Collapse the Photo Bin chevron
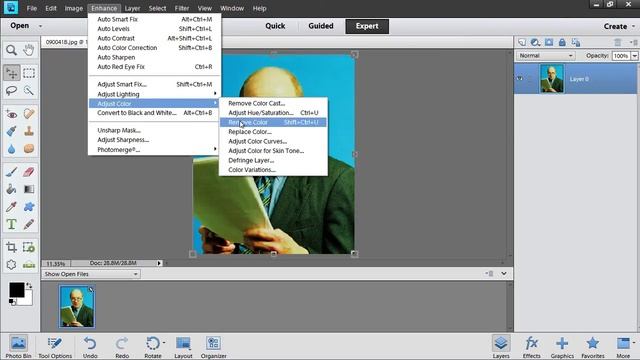This screenshot has width=640, height=360. click(504, 273)
